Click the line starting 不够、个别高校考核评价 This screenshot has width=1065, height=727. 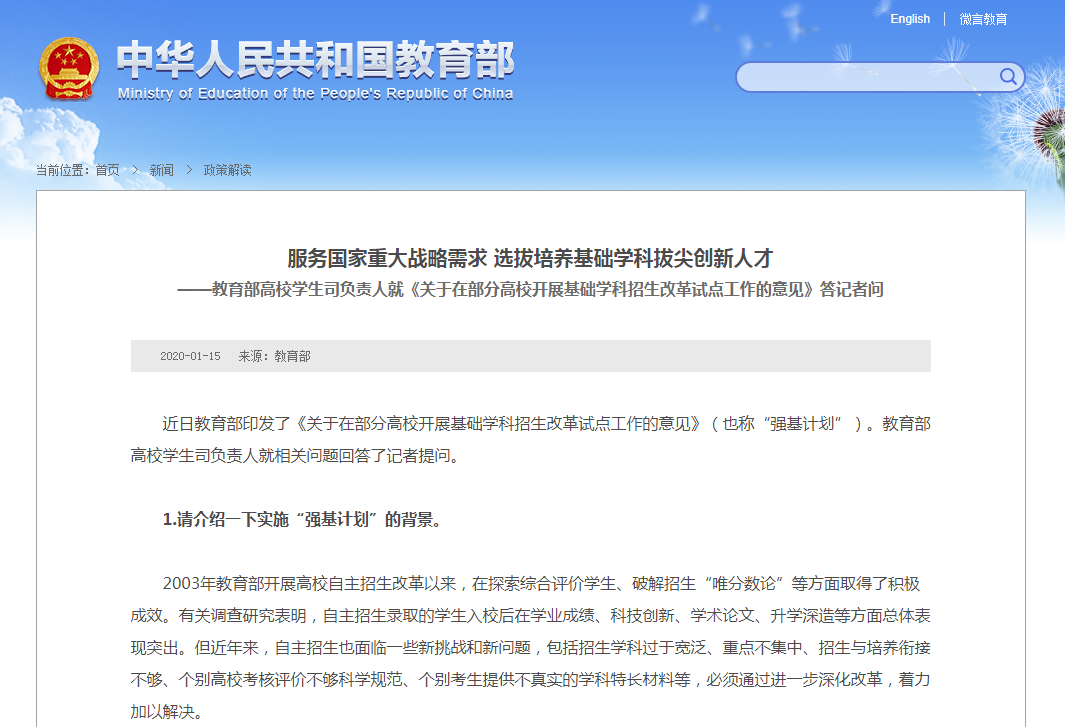point(530,679)
